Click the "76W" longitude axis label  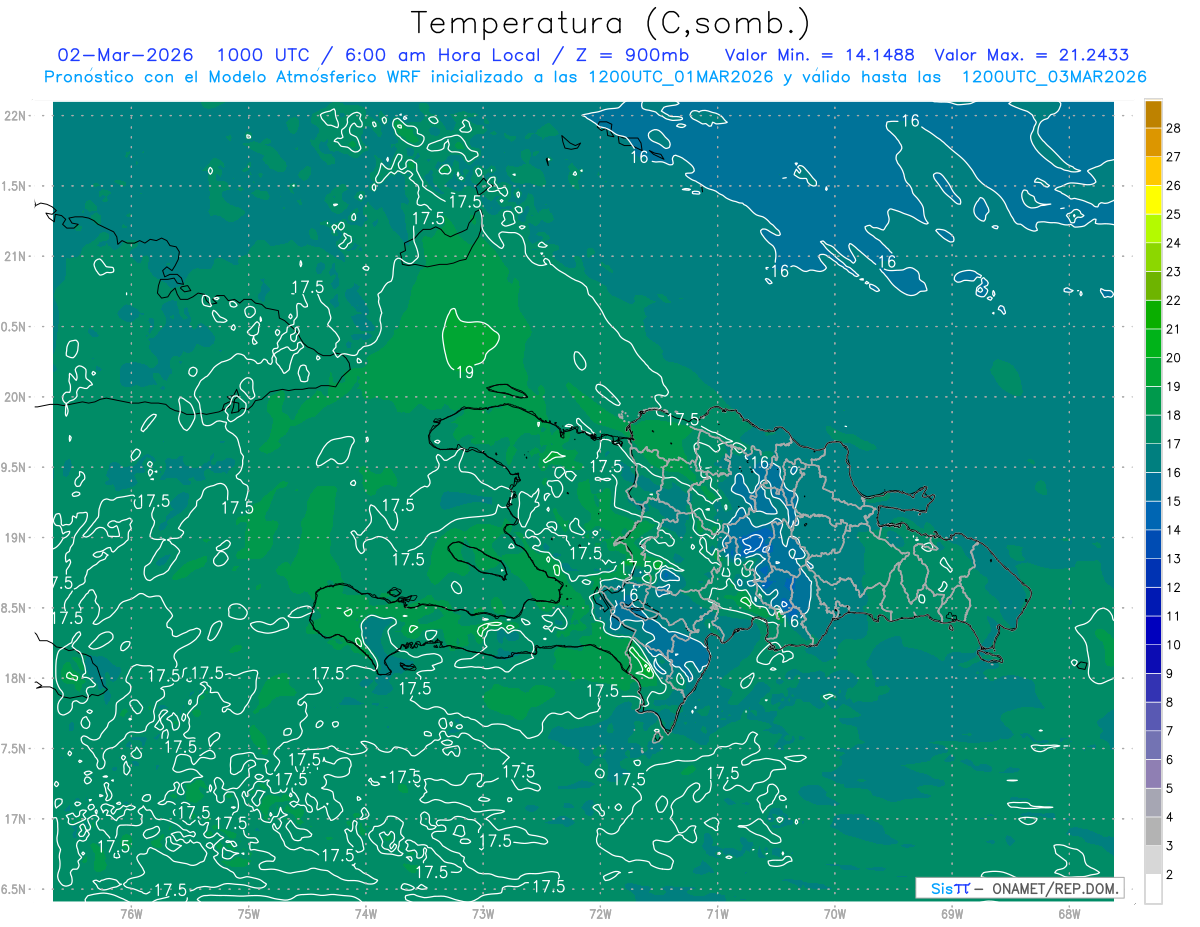(131, 914)
